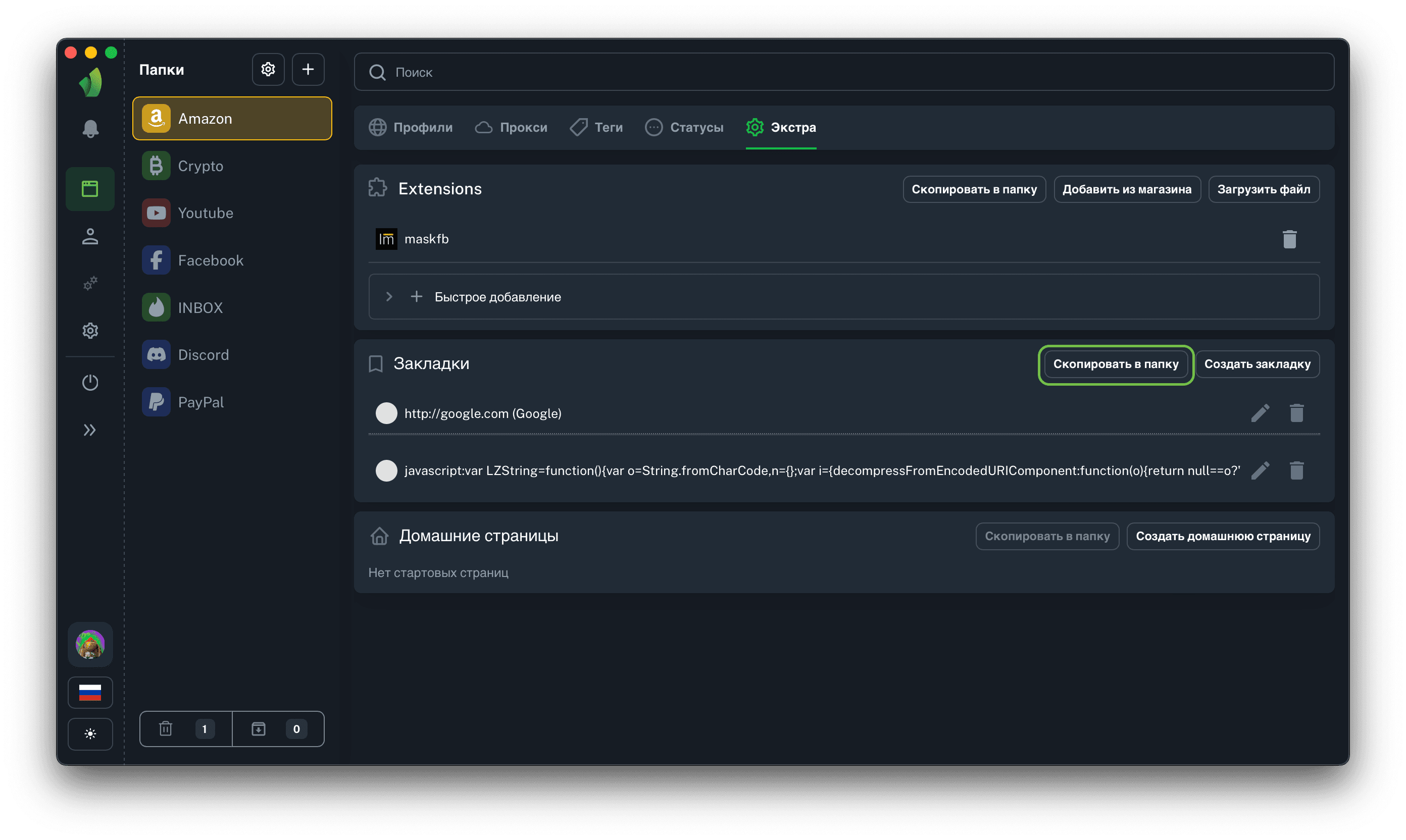Viewport: 1406px width, 840px height.
Task: Switch language via Russian flag button
Action: click(x=90, y=692)
